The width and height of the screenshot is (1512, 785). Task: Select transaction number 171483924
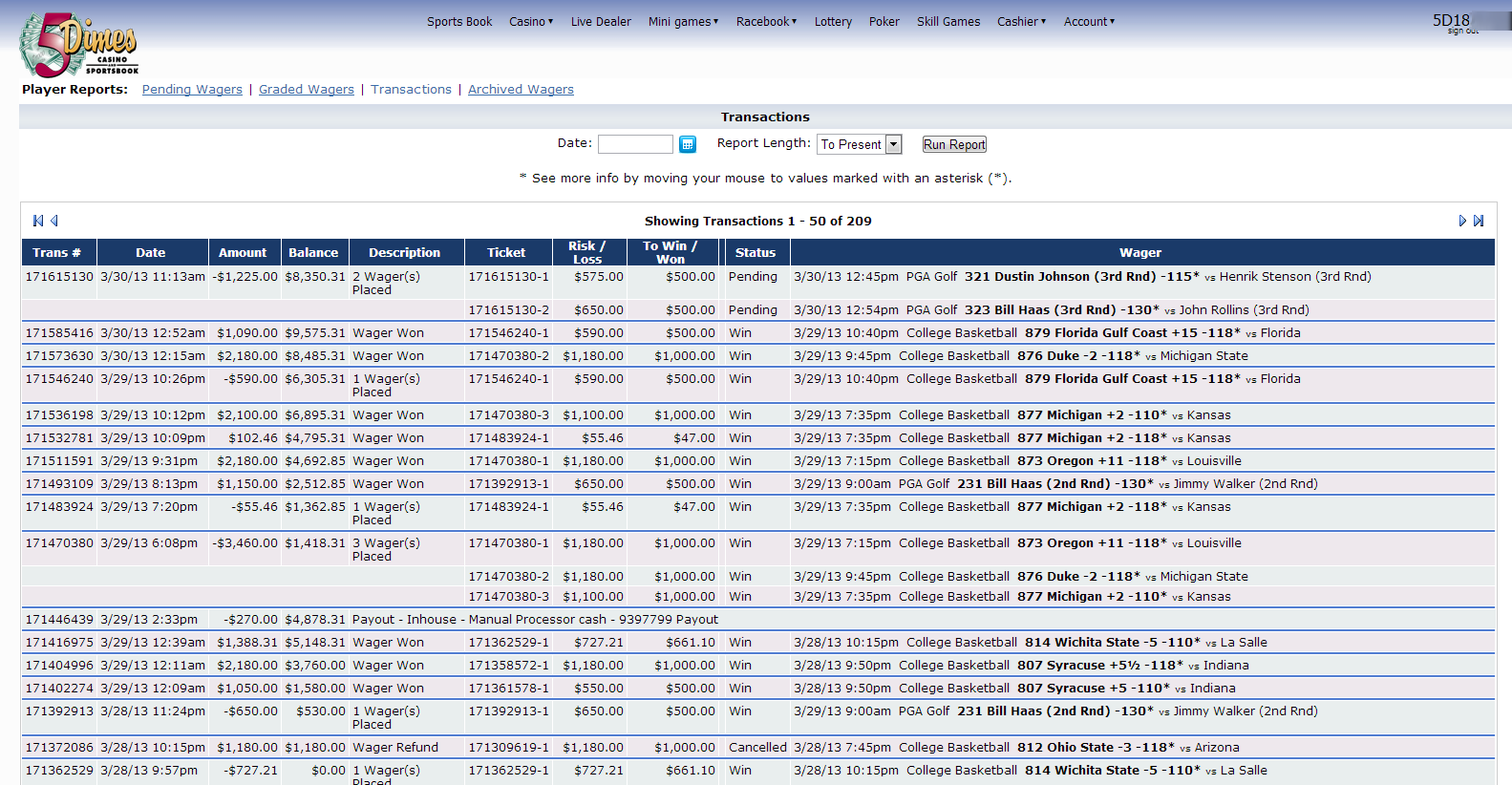pos(59,507)
